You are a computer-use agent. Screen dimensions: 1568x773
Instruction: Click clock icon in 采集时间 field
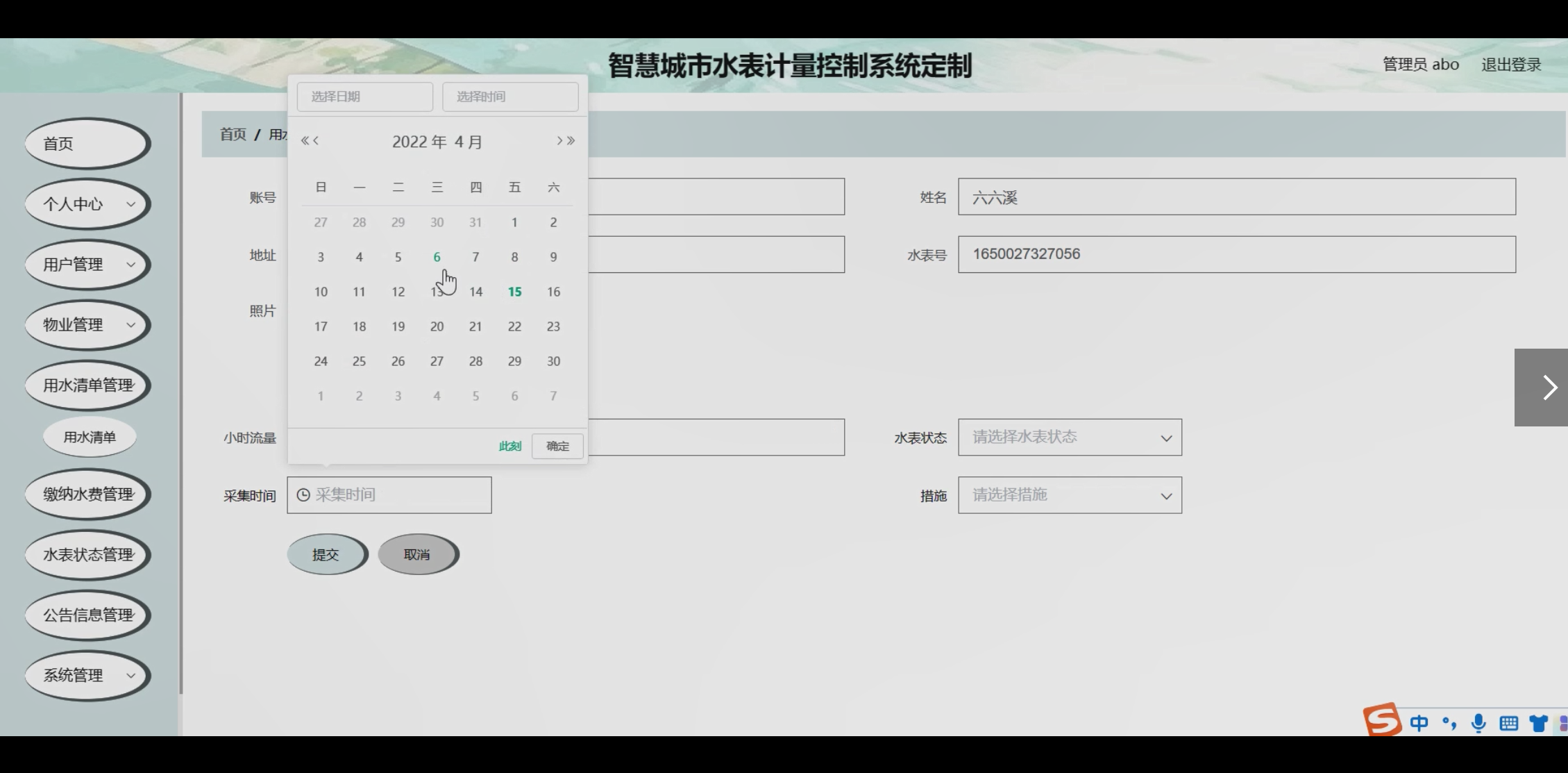[x=303, y=495]
